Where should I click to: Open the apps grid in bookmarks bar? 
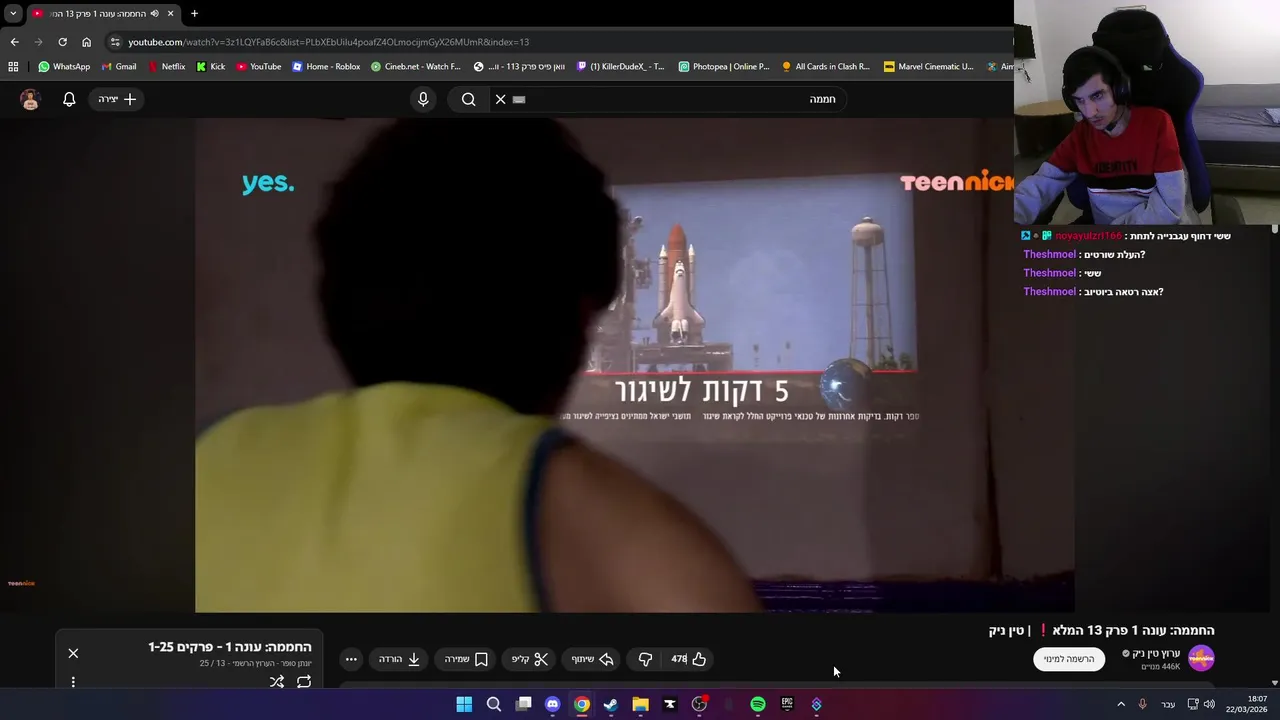click(13, 67)
